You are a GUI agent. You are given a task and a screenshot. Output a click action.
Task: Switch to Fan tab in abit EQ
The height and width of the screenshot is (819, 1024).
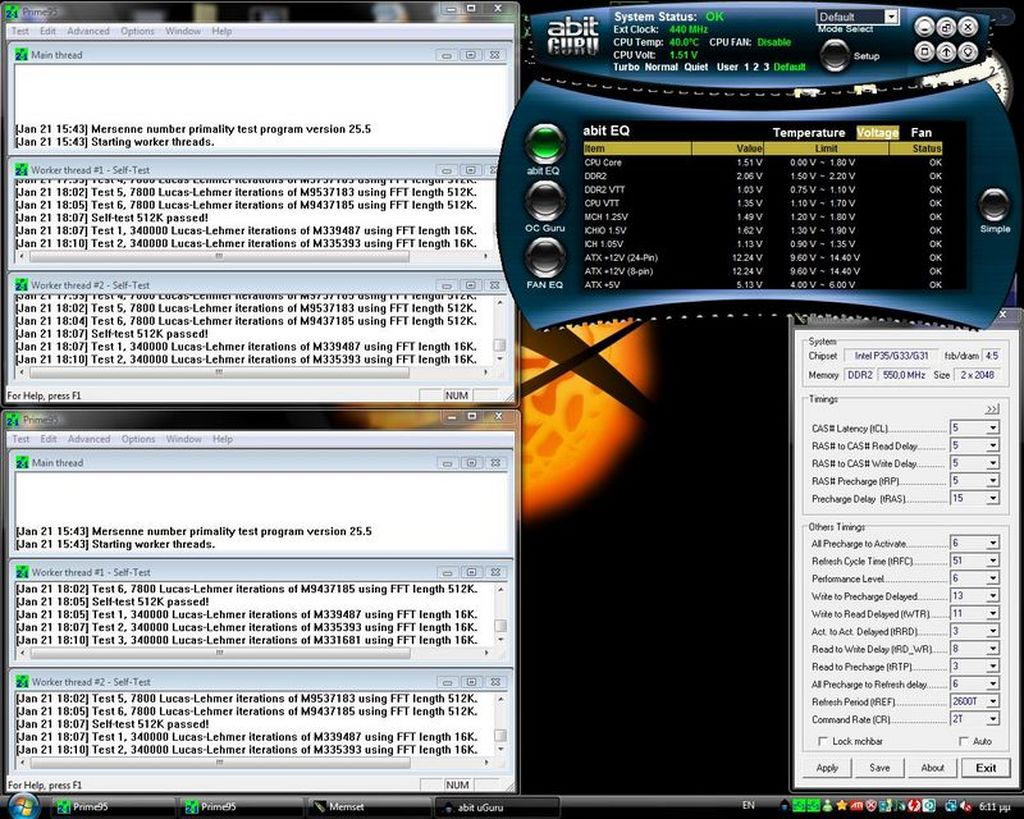point(921,133)
